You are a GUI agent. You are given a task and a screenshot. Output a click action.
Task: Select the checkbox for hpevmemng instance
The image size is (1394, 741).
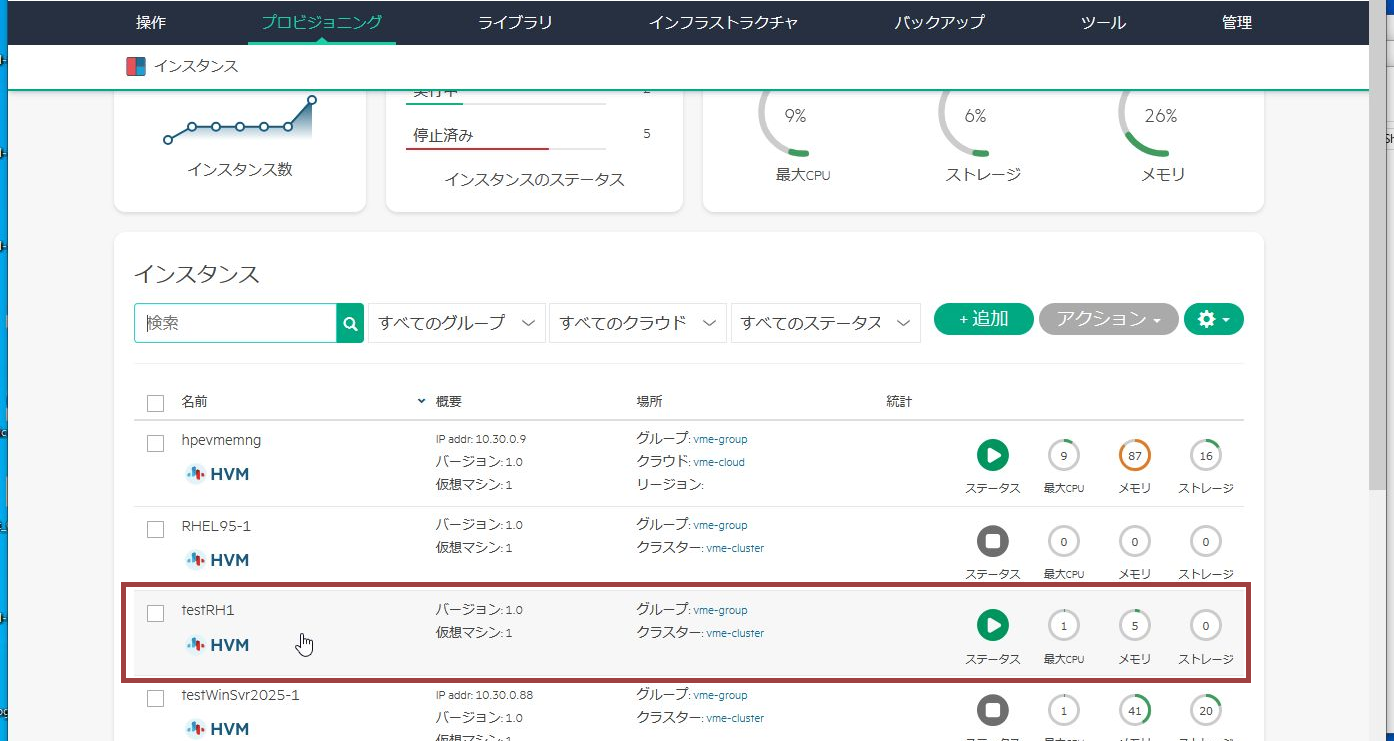coord(155,443)
